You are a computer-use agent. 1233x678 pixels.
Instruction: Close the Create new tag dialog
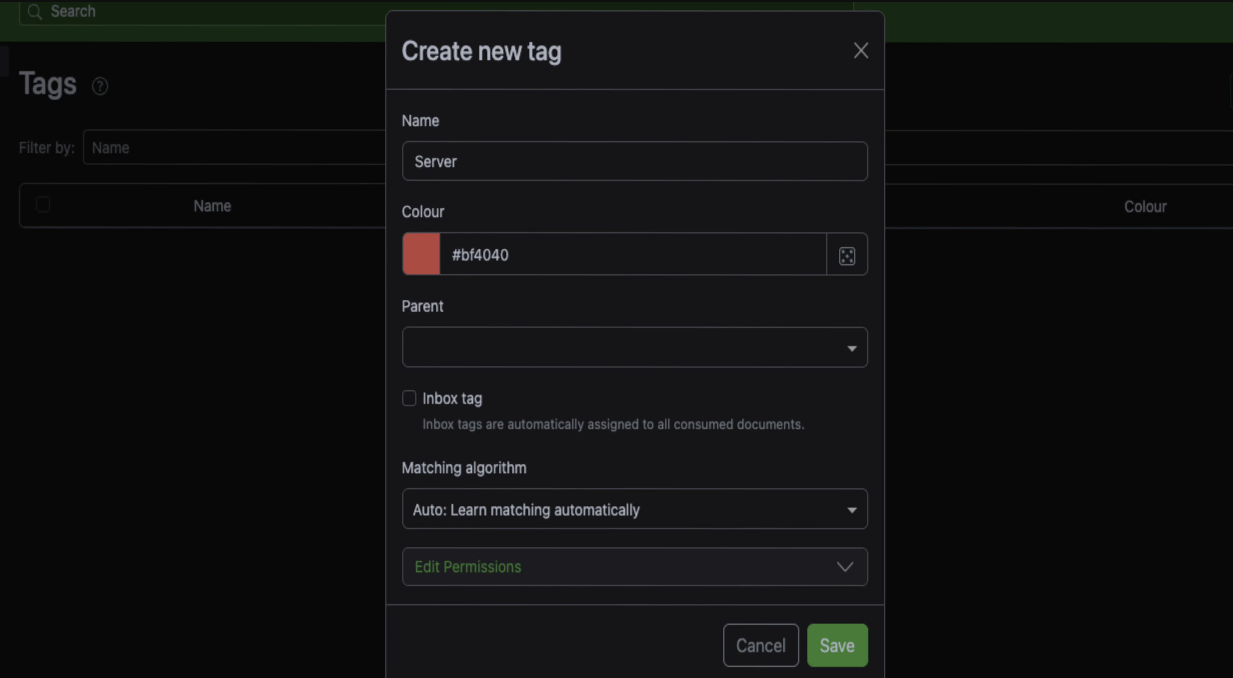click(x=860, y=51)
